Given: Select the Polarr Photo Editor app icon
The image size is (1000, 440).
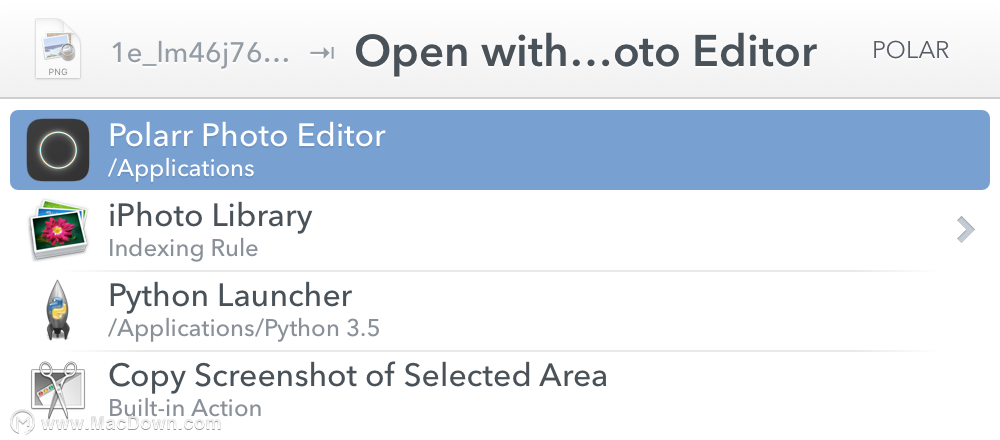Looking at the screenshot, I should coord(58,150).
